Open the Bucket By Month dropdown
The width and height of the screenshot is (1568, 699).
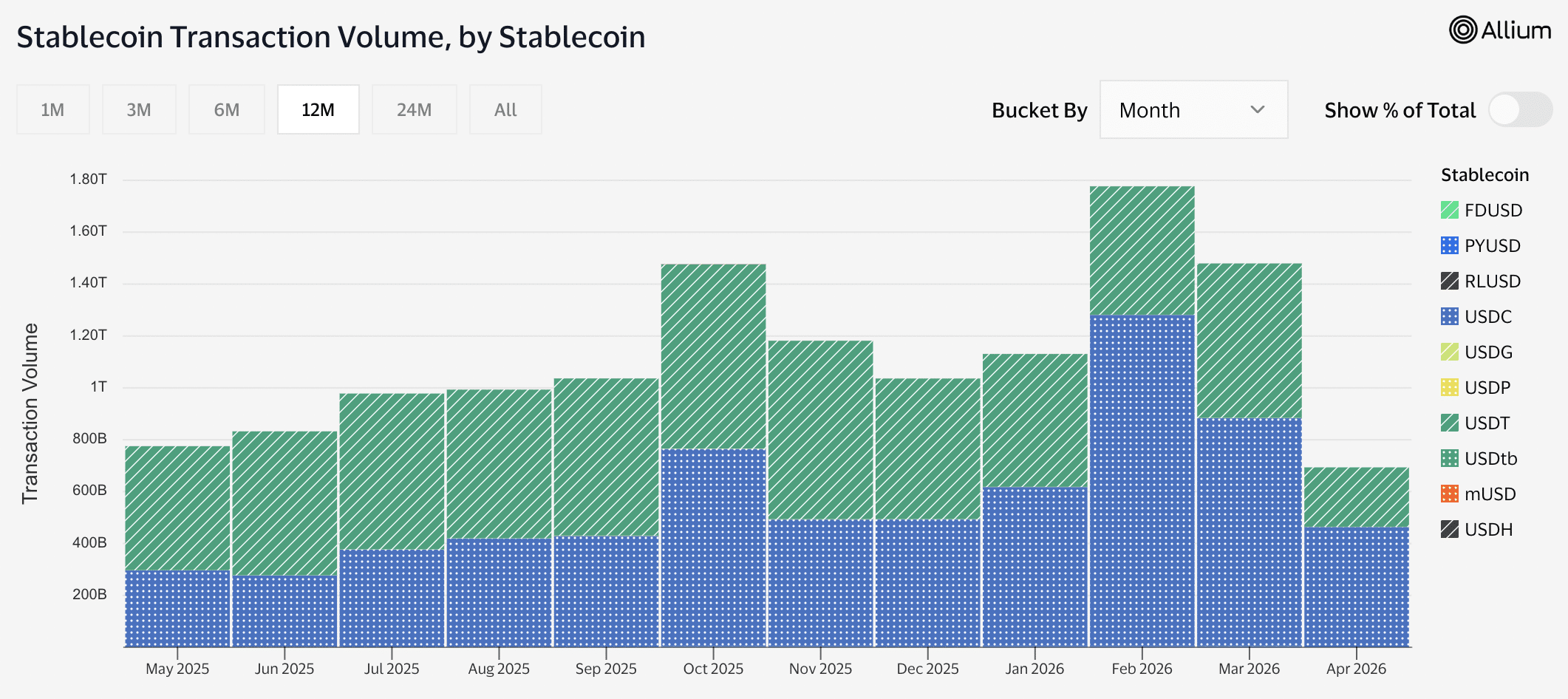pos(1193,110)
